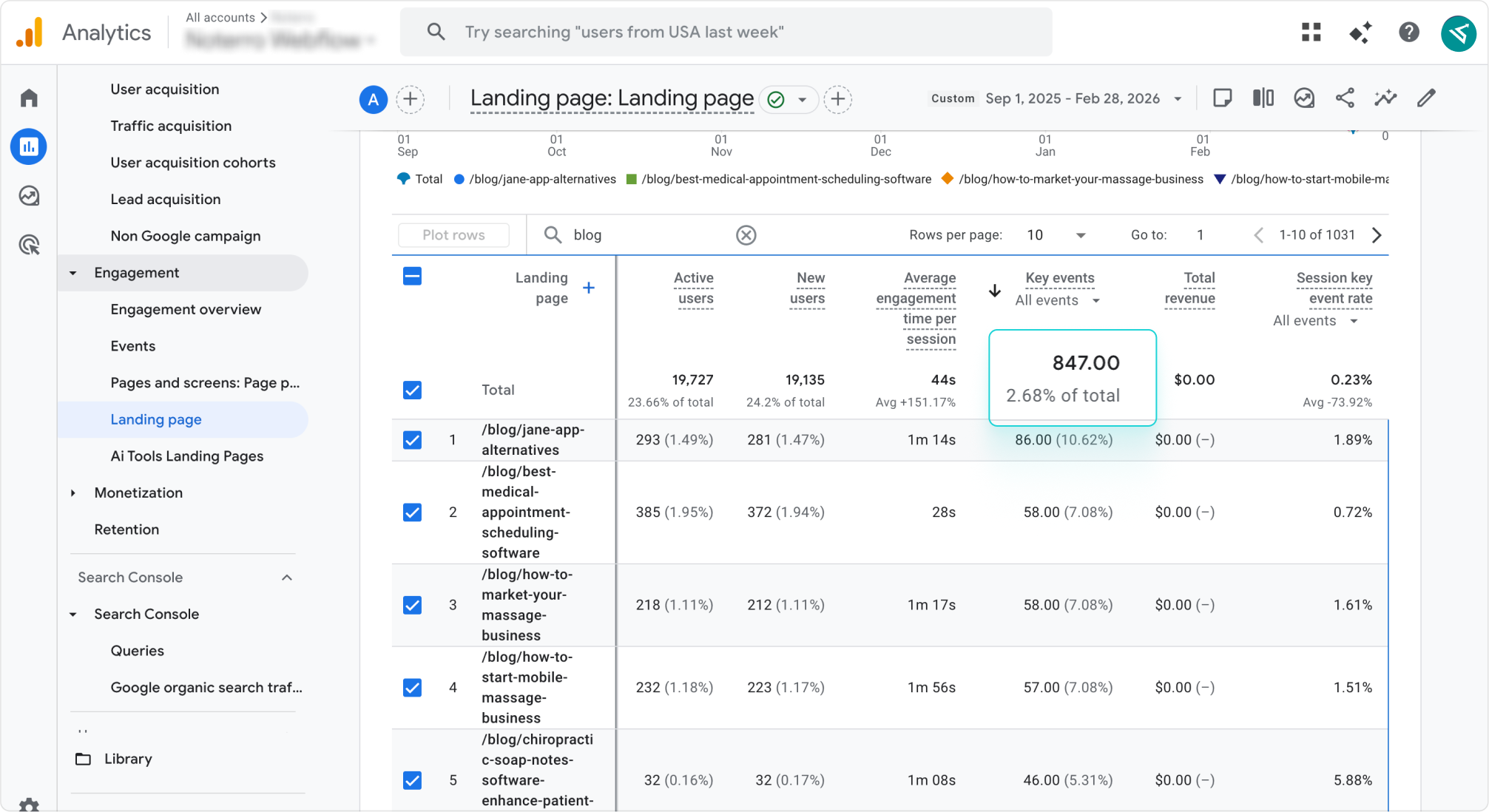Open the Insights sparkle-line icon
Viewport: 1489px width, 812px height.
click(1385, 98)
